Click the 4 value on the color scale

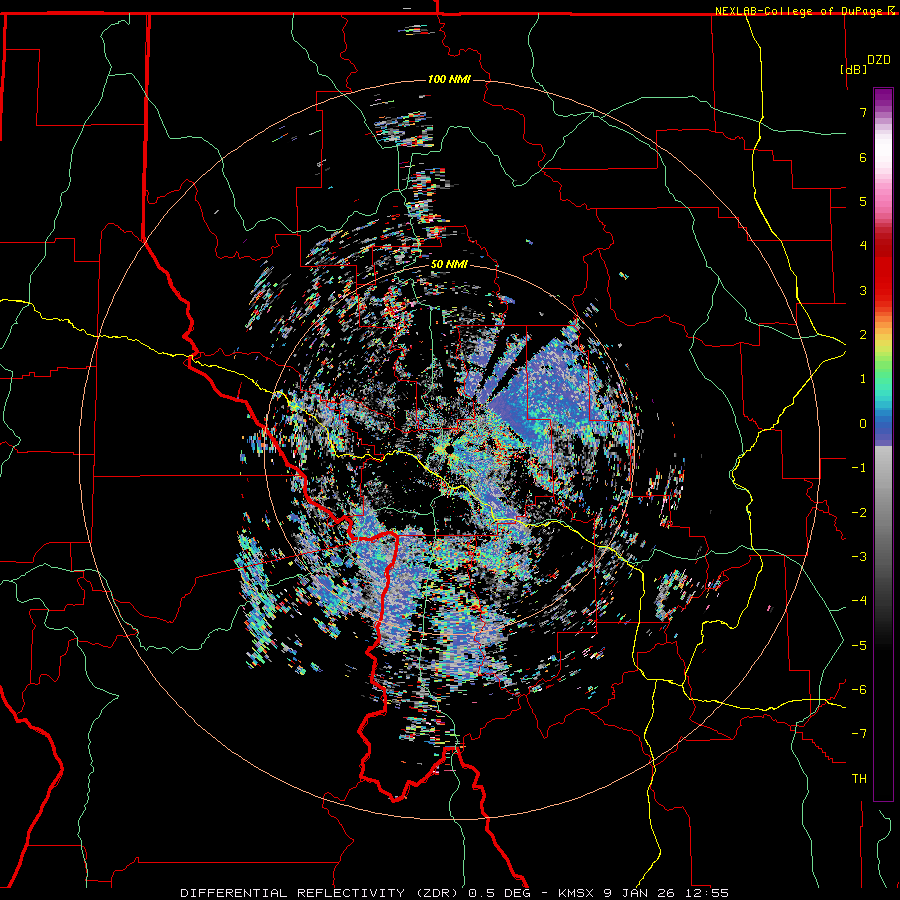863,246
